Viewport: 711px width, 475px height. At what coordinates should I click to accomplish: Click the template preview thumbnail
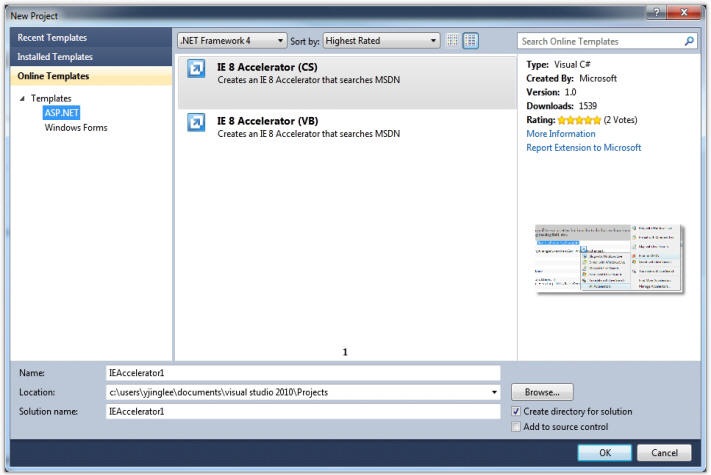pyautogui.click(x=609, y=258)
